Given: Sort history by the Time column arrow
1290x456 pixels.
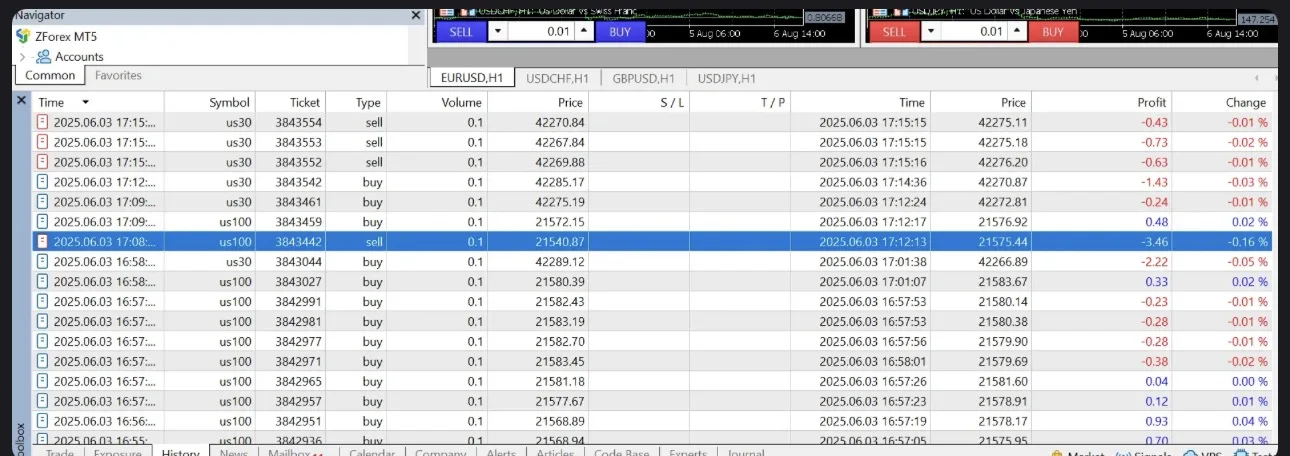Looking at the screenshot, I should click(85, 102).
